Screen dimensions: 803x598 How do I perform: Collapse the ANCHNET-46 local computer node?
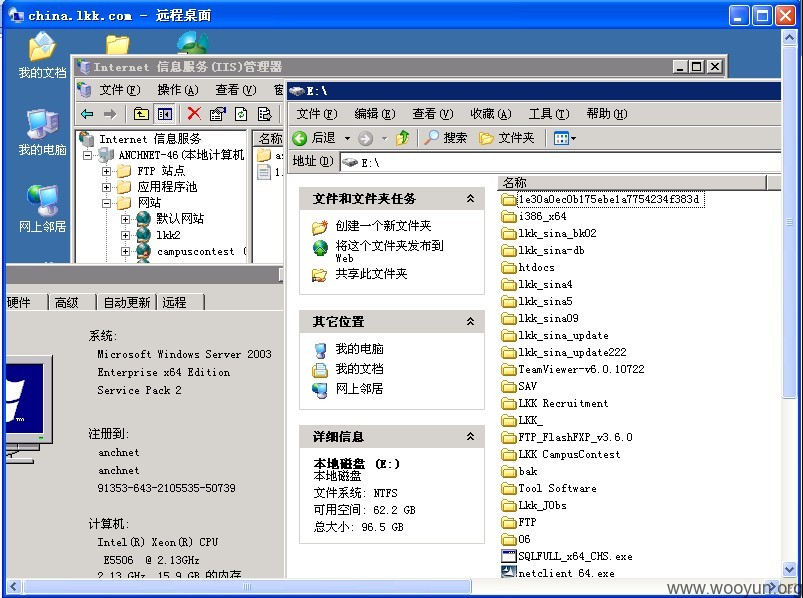click(88, 155)
